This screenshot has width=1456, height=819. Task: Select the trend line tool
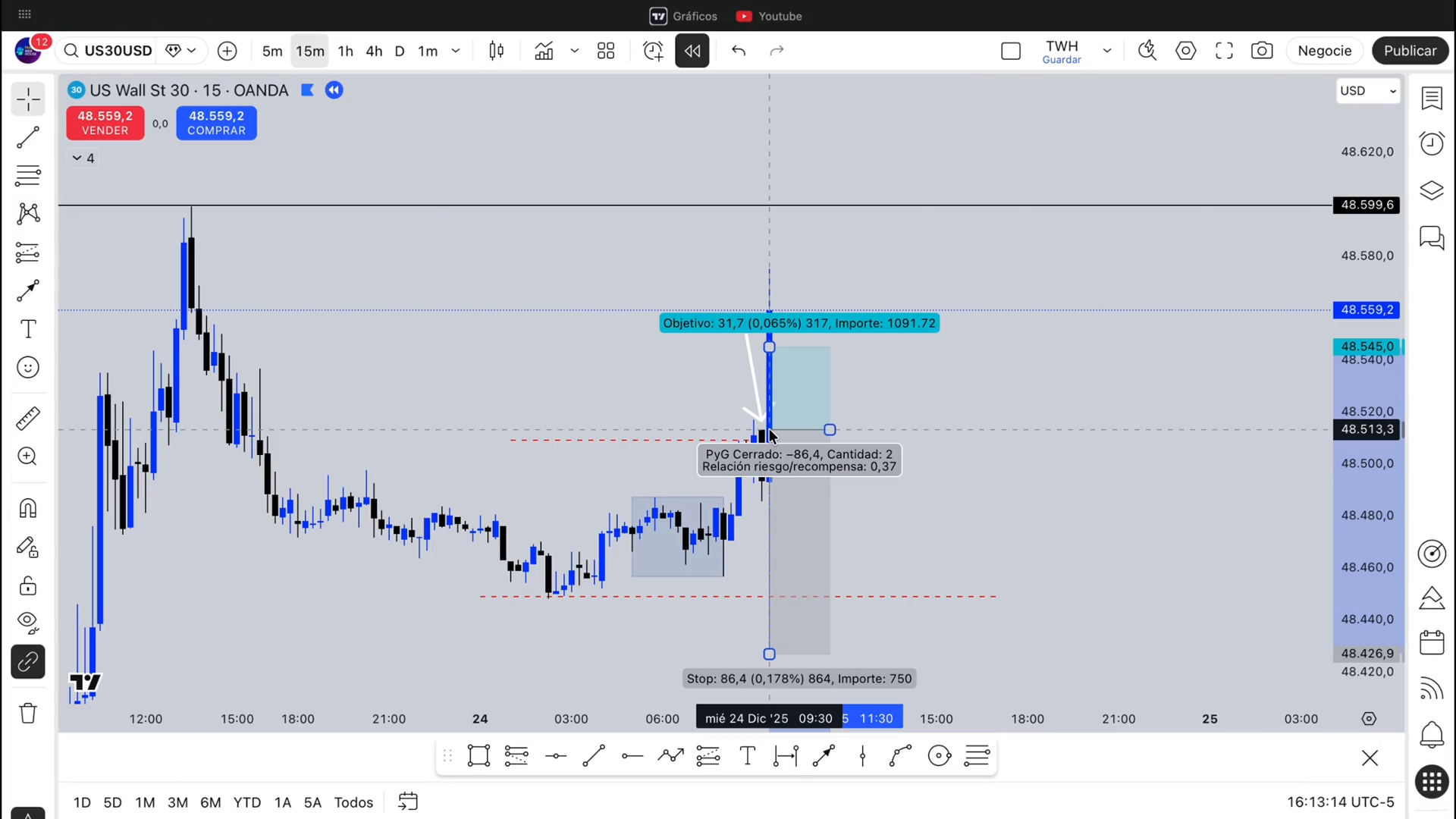(28, 137)
